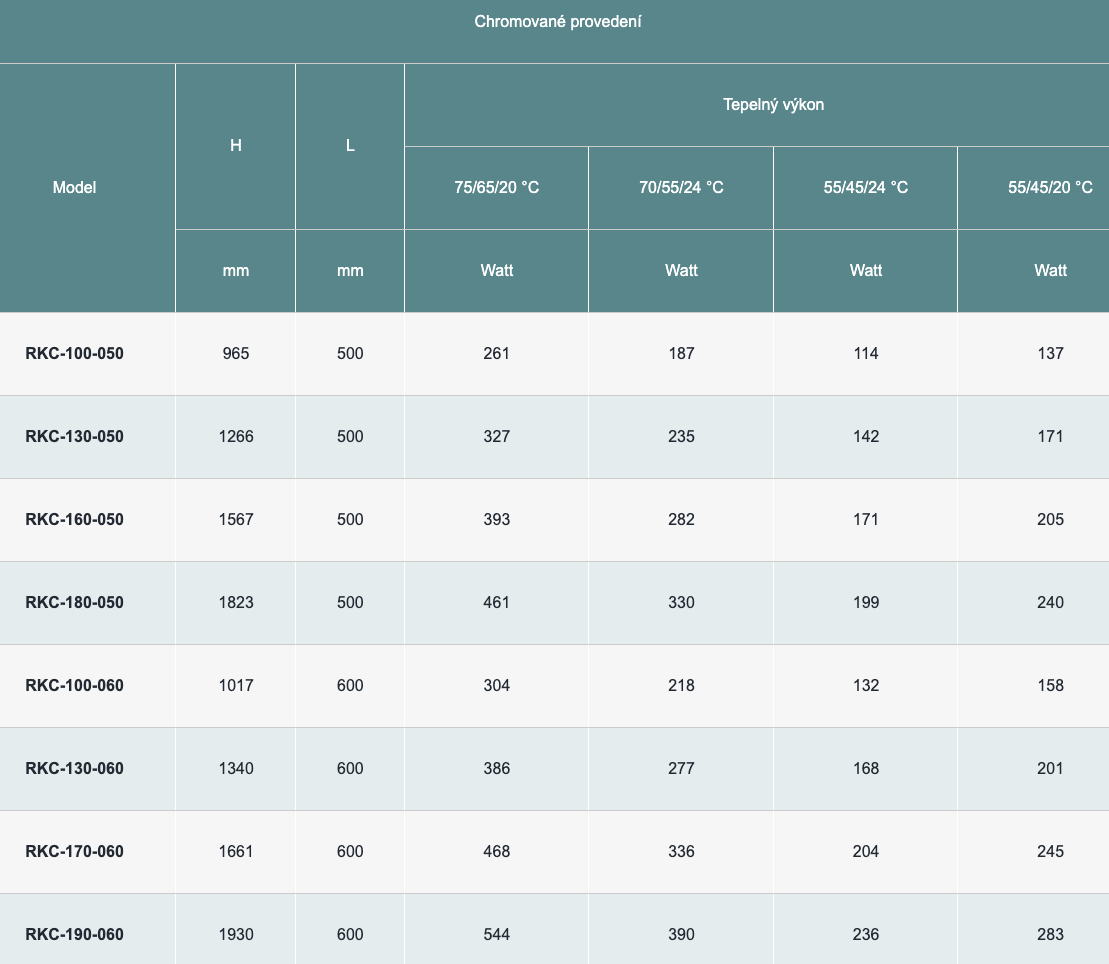Select model name RKC-100-050
This screenshot has height=964, width=1109.
[x=74, y=353]
